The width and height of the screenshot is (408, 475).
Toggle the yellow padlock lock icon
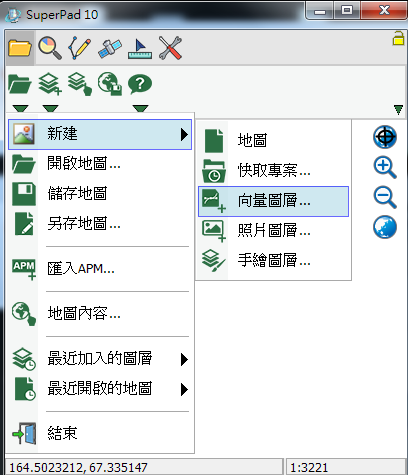click(398, 38)
